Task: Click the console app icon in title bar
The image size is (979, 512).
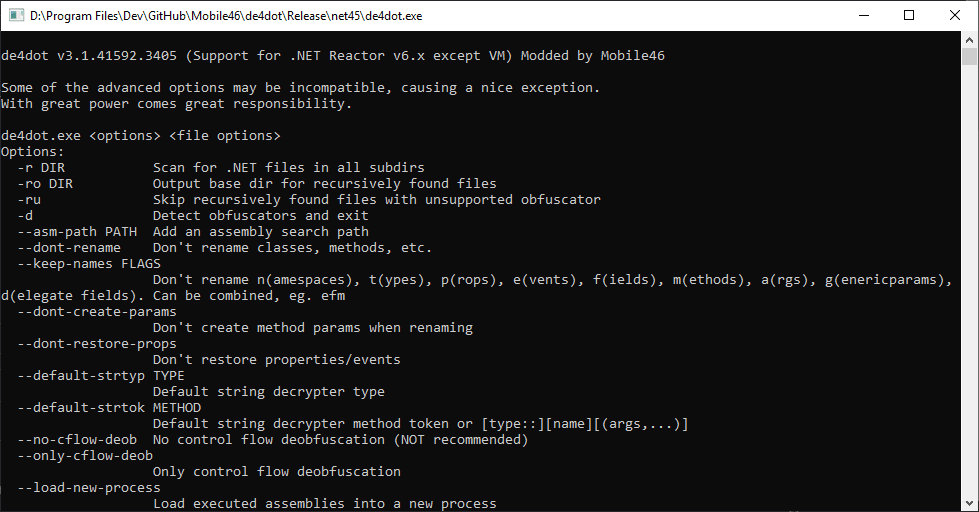Action: coord(16,16)
